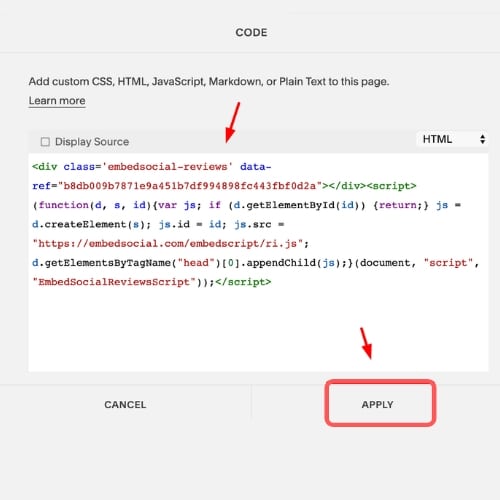
Task: Click the Display Source label text
Action: pos(92,142)
